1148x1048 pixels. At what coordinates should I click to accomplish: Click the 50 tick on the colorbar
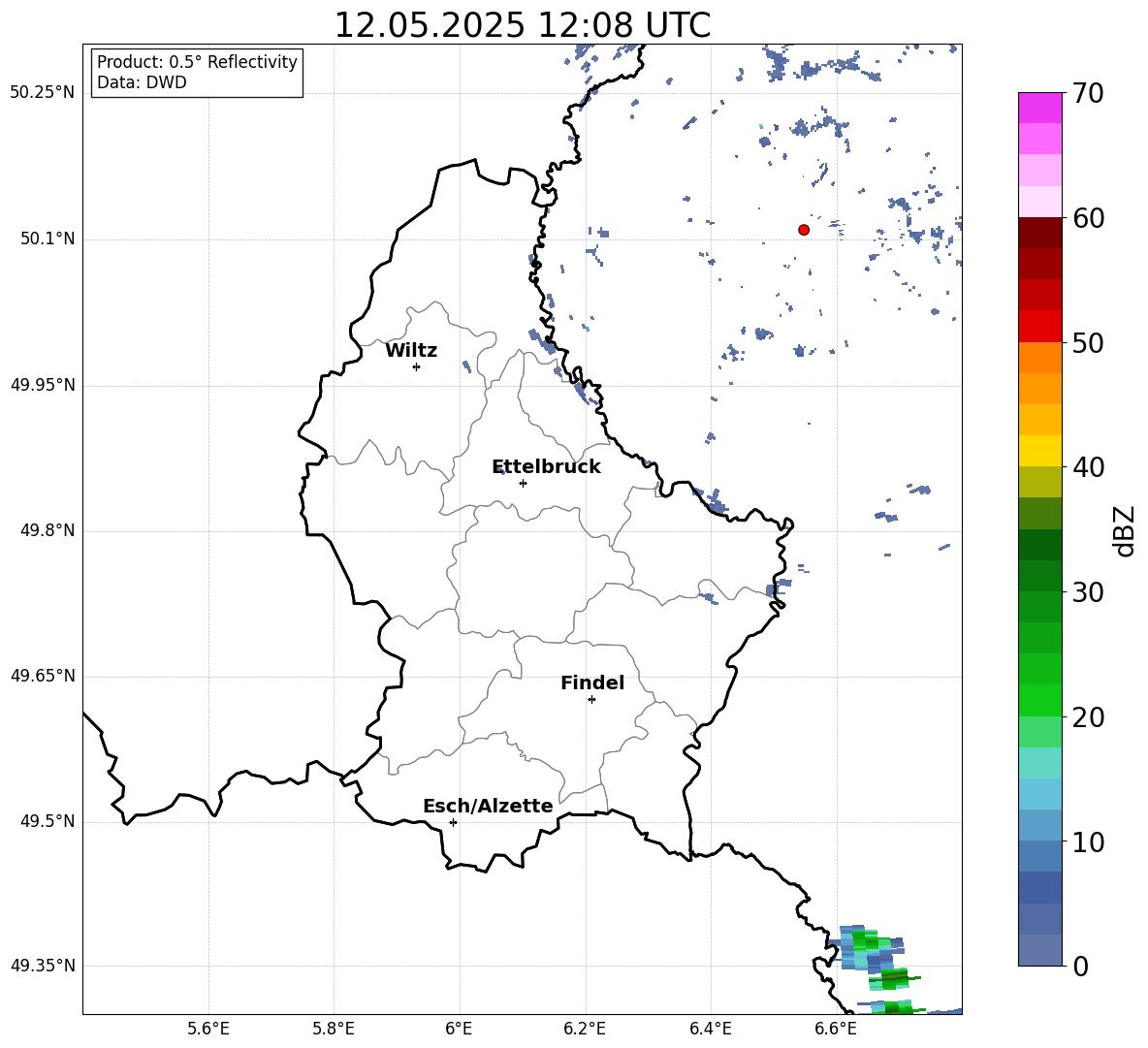[1088, 342]
